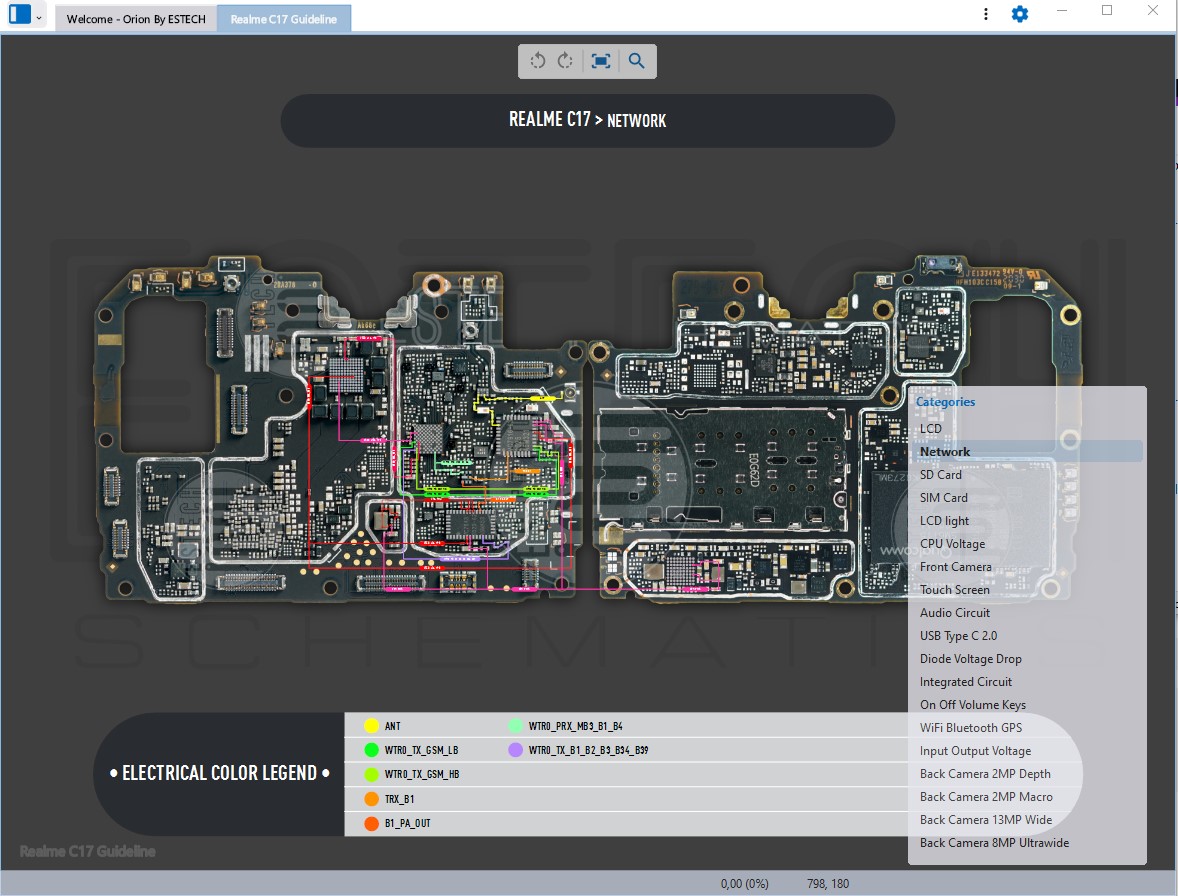The width and height of the screenshot is (1178, 896).
Task: Switch to Welcome - Orion By ESTECH tab
Action: point(136,19)
